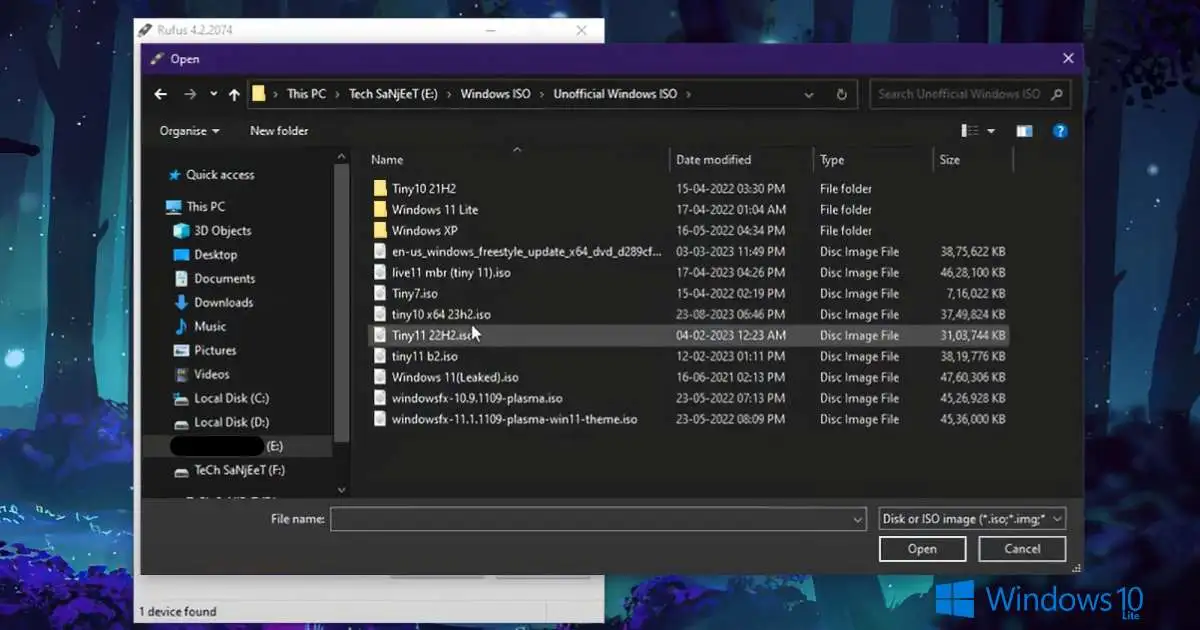Open 3D Objects folder icon
The height and width of the screenshot is (630, 1200).
[x=181, y=231]
